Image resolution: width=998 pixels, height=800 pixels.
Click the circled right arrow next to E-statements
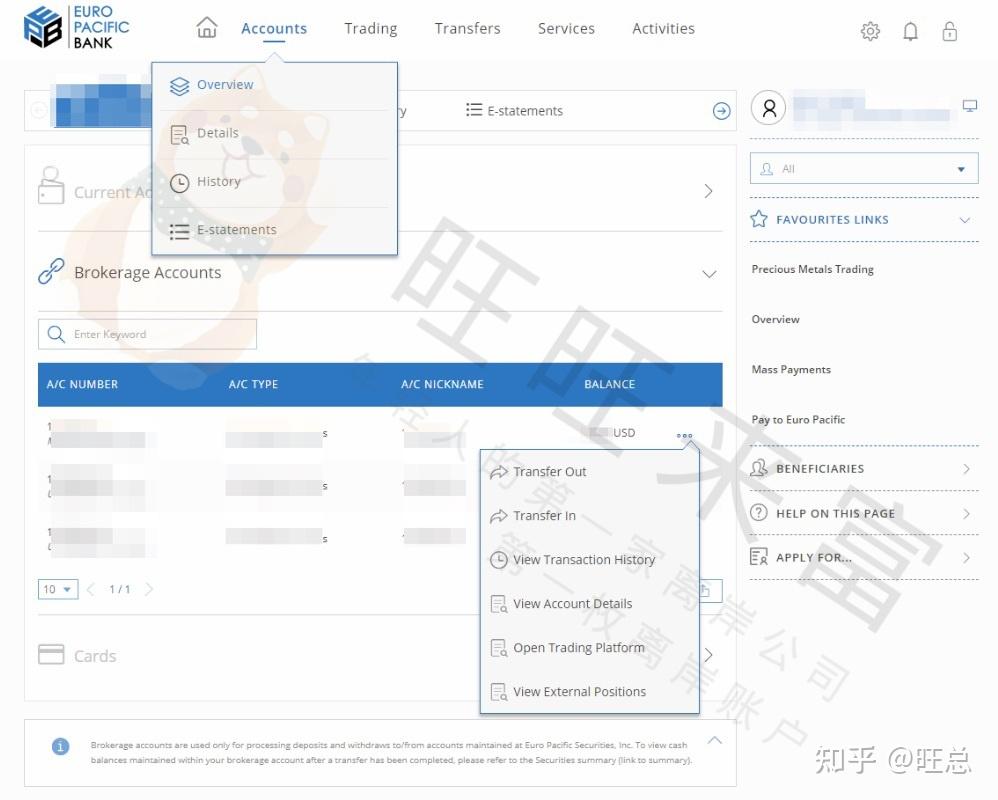pos(721,111)
